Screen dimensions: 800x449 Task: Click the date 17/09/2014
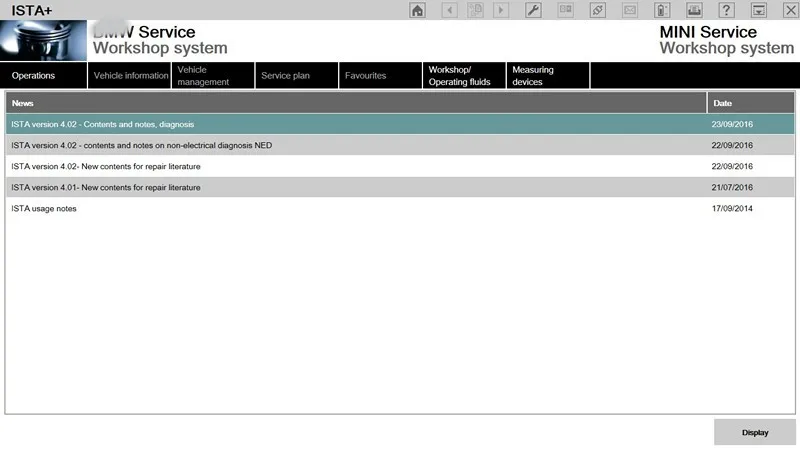(732, 209)
